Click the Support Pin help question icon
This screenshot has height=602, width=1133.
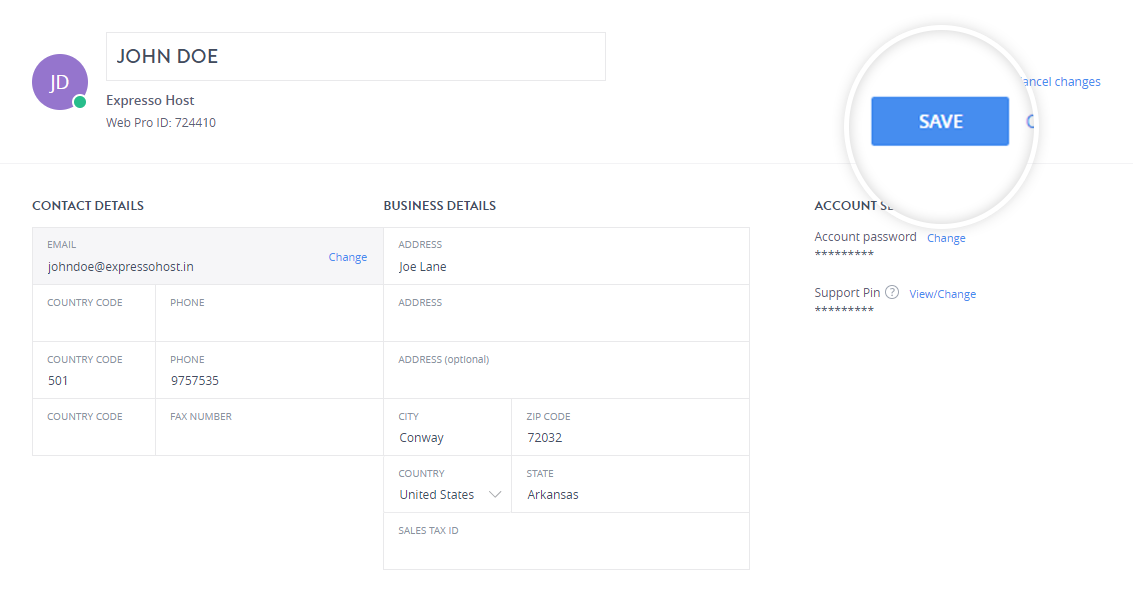click(x=892, y=292)
